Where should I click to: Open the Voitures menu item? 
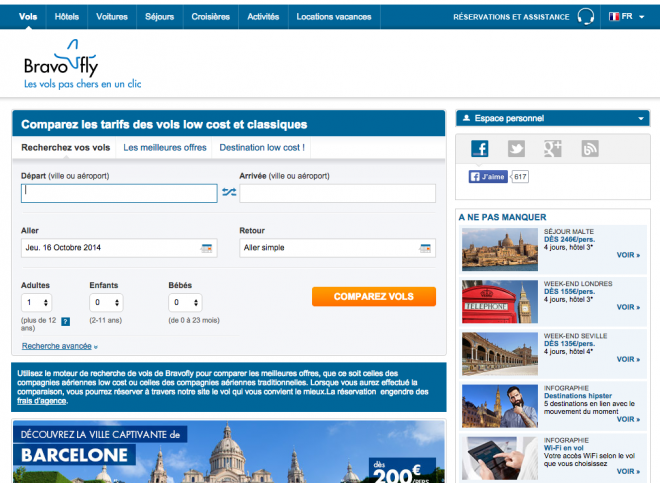[112, 17]
